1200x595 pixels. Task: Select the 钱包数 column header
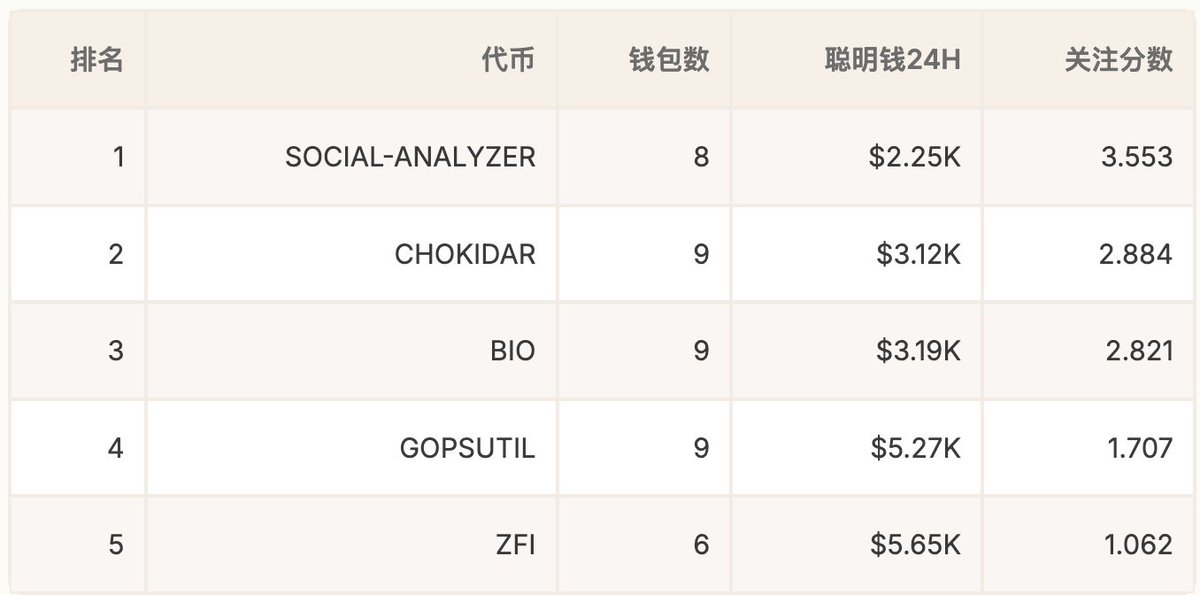click(669, 60)
